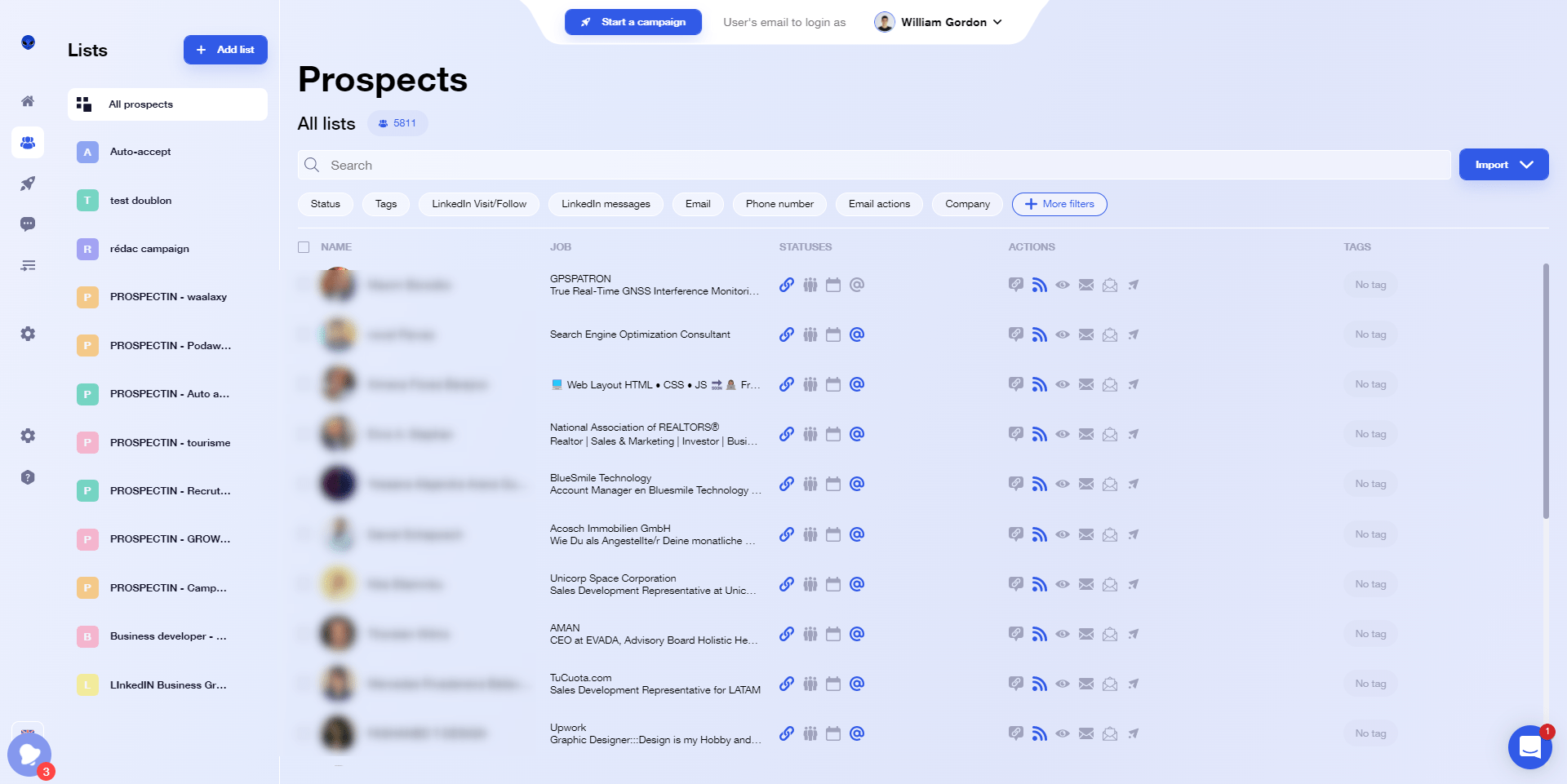
Task: Click the follow RSS icon for Upwork prospect
Action: [x=1039, y=733]
